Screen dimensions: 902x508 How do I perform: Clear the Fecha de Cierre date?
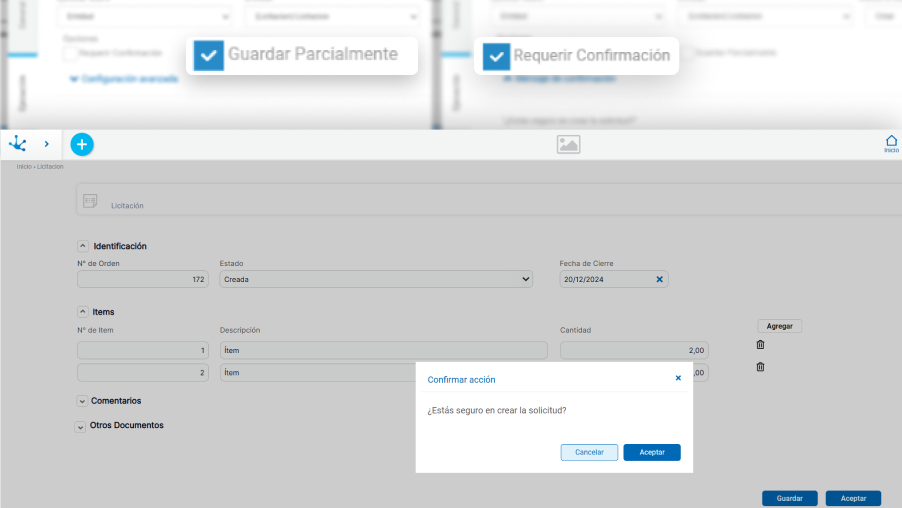click(659, 280)
